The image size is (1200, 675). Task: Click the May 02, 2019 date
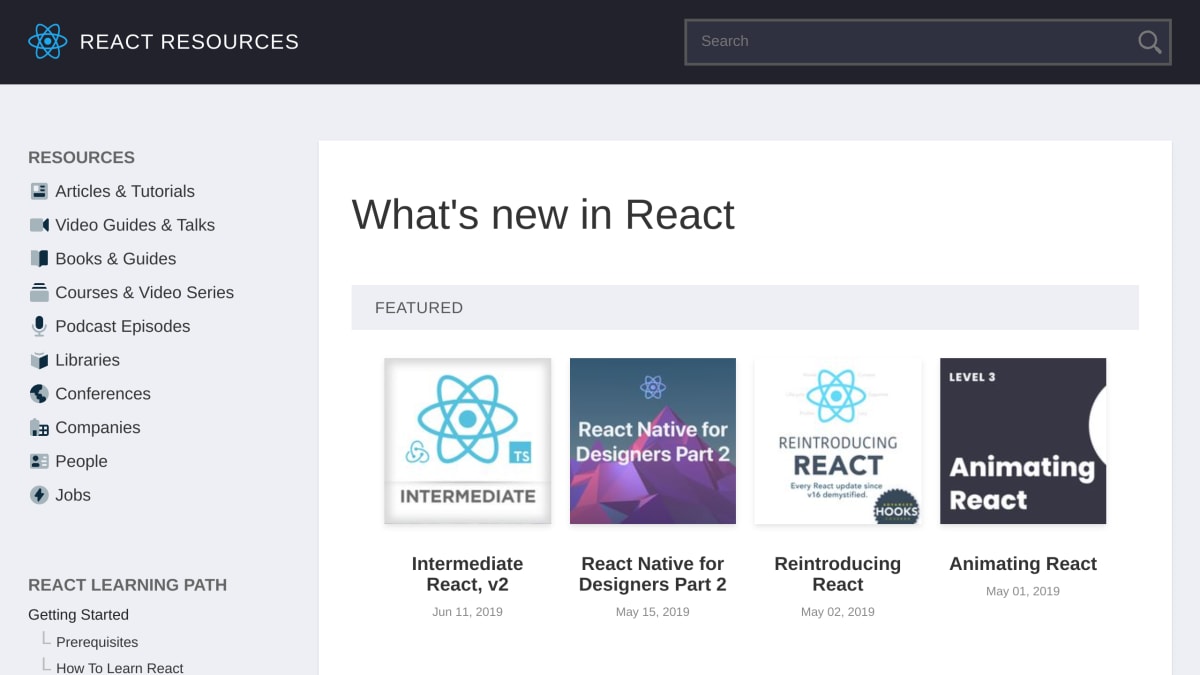pos(838,612)
